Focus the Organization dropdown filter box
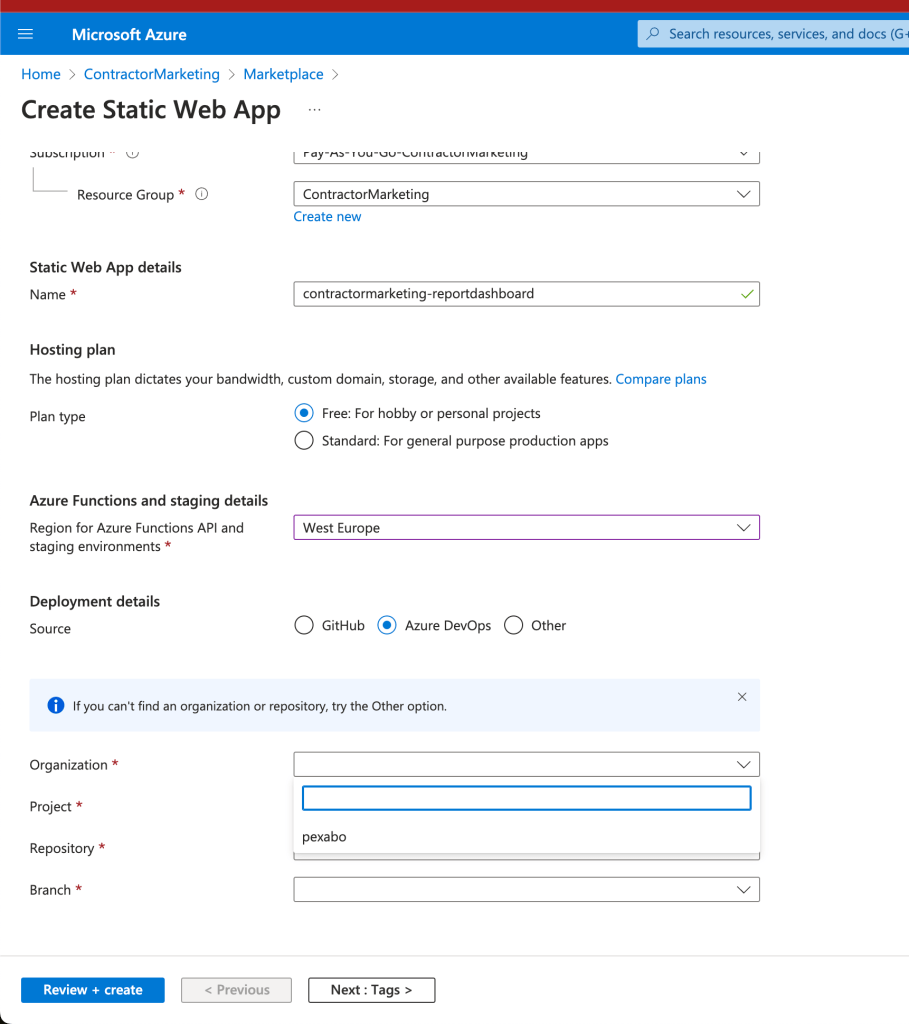Screen dimensions: 909x1024 pyautogui.click(x=526, y=798)
